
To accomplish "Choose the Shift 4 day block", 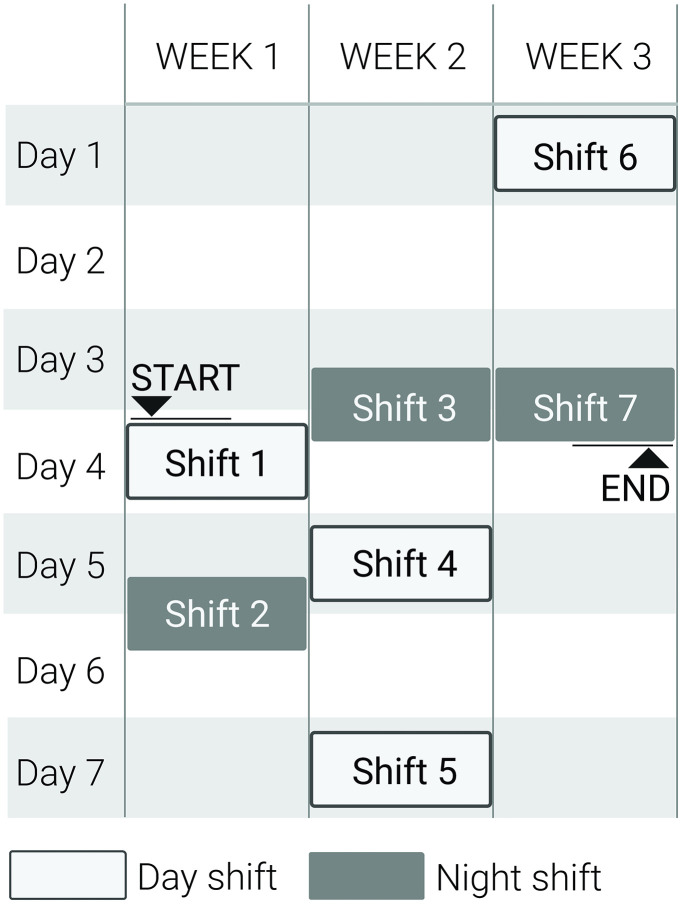I will [401, 563].
